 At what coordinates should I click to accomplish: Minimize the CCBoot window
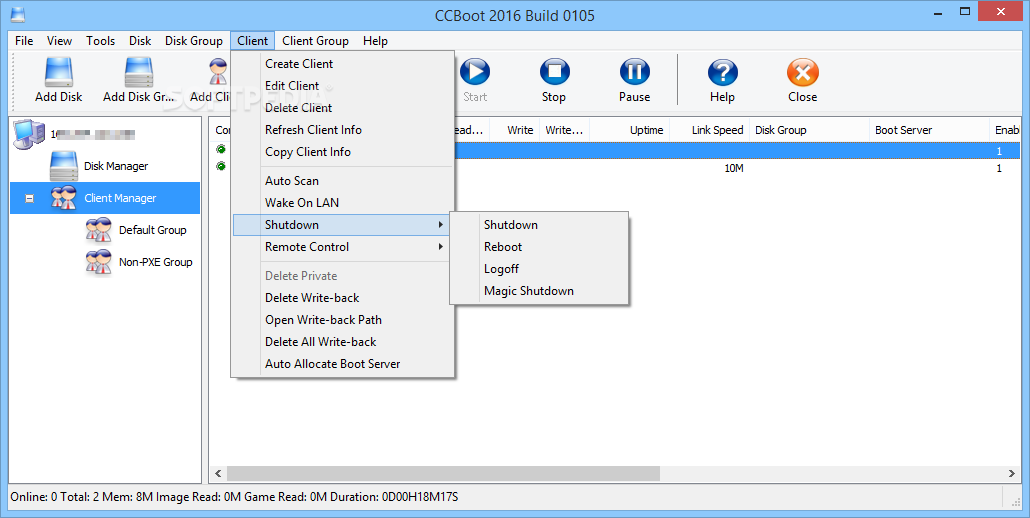click(935, 12)
